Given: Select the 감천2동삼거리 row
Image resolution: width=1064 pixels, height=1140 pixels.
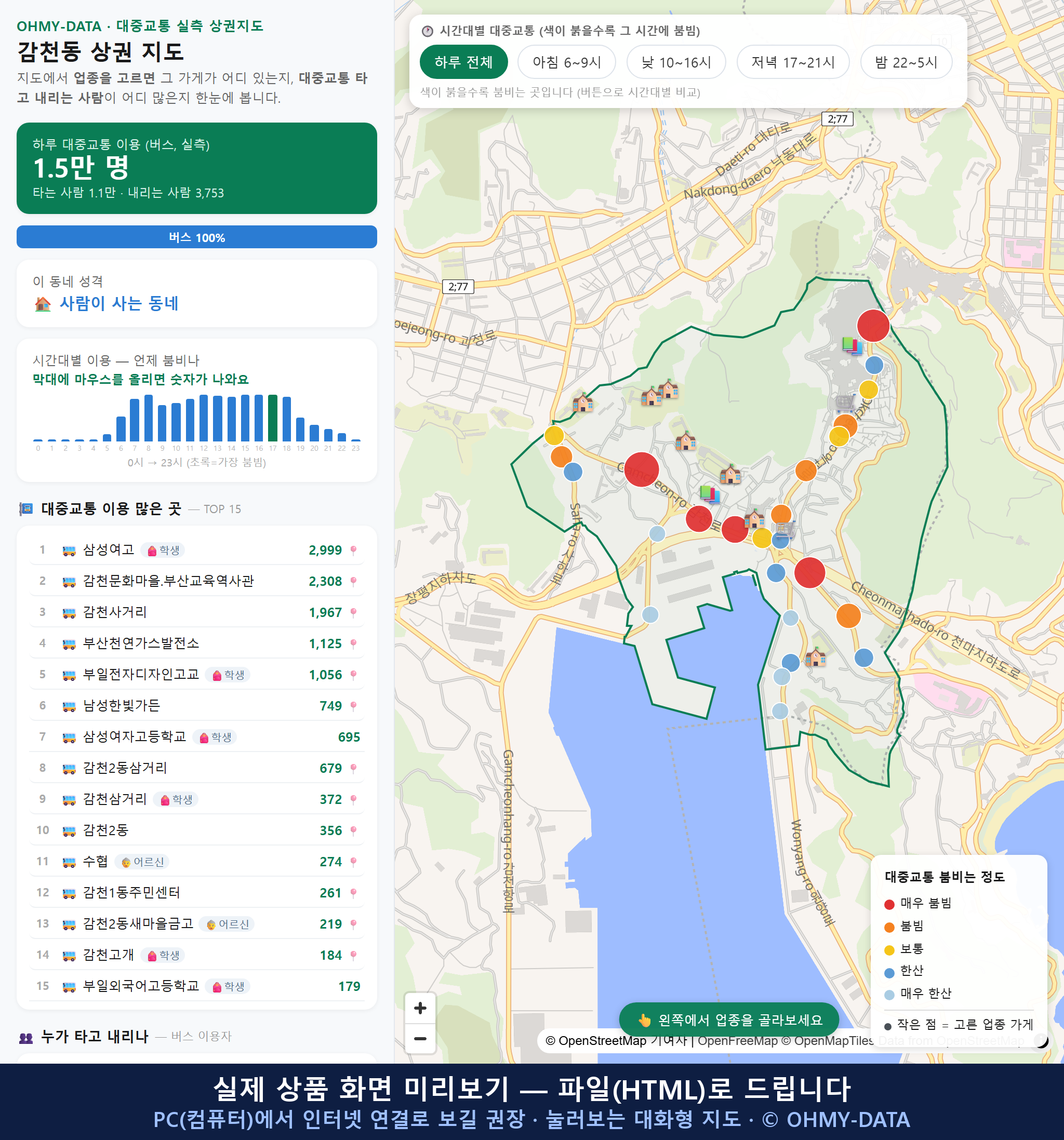Looking at the screenshot, I should (197, 769).
